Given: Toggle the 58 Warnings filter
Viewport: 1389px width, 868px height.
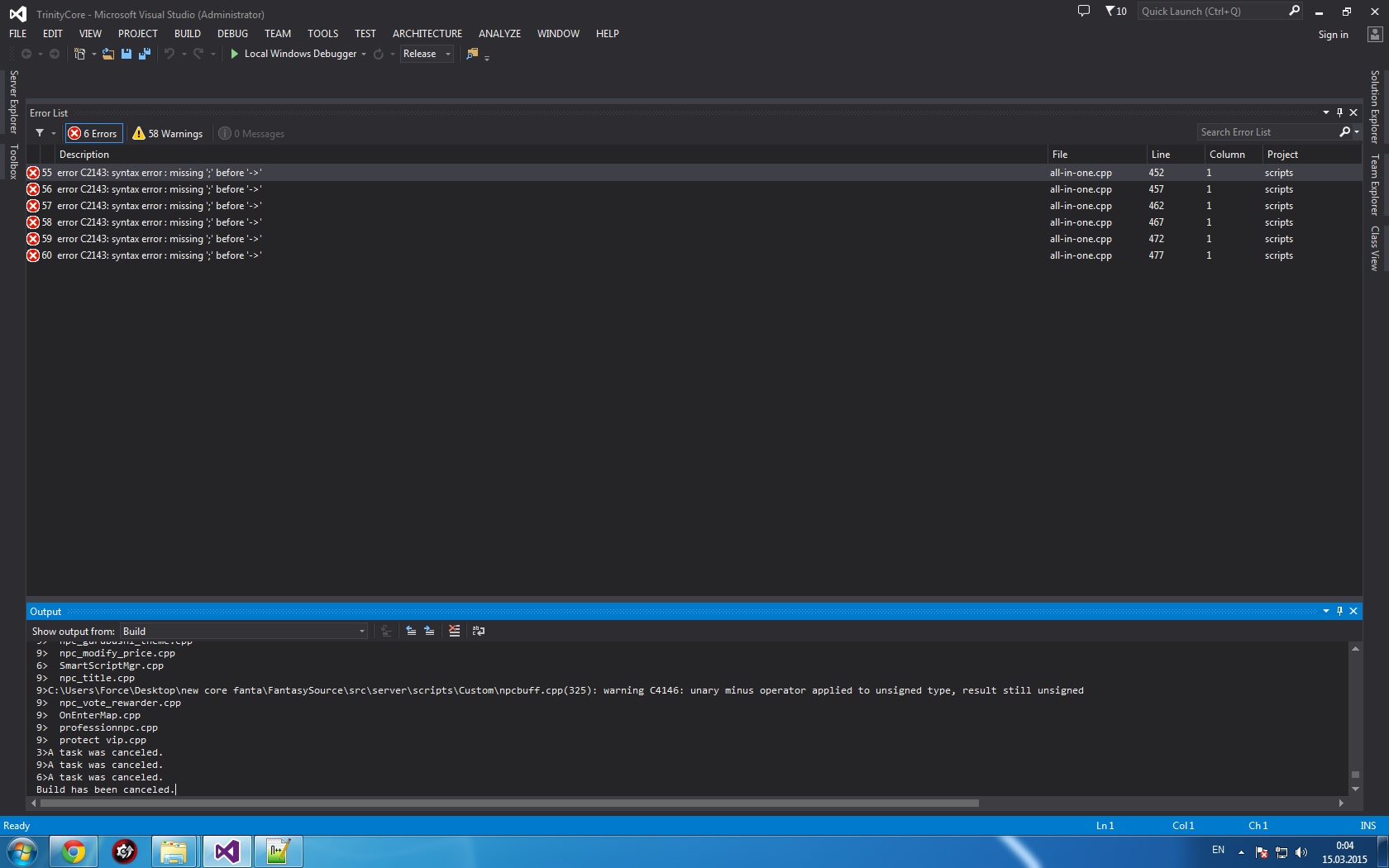Looking at the screenshot, I should [x=168, y=133].
